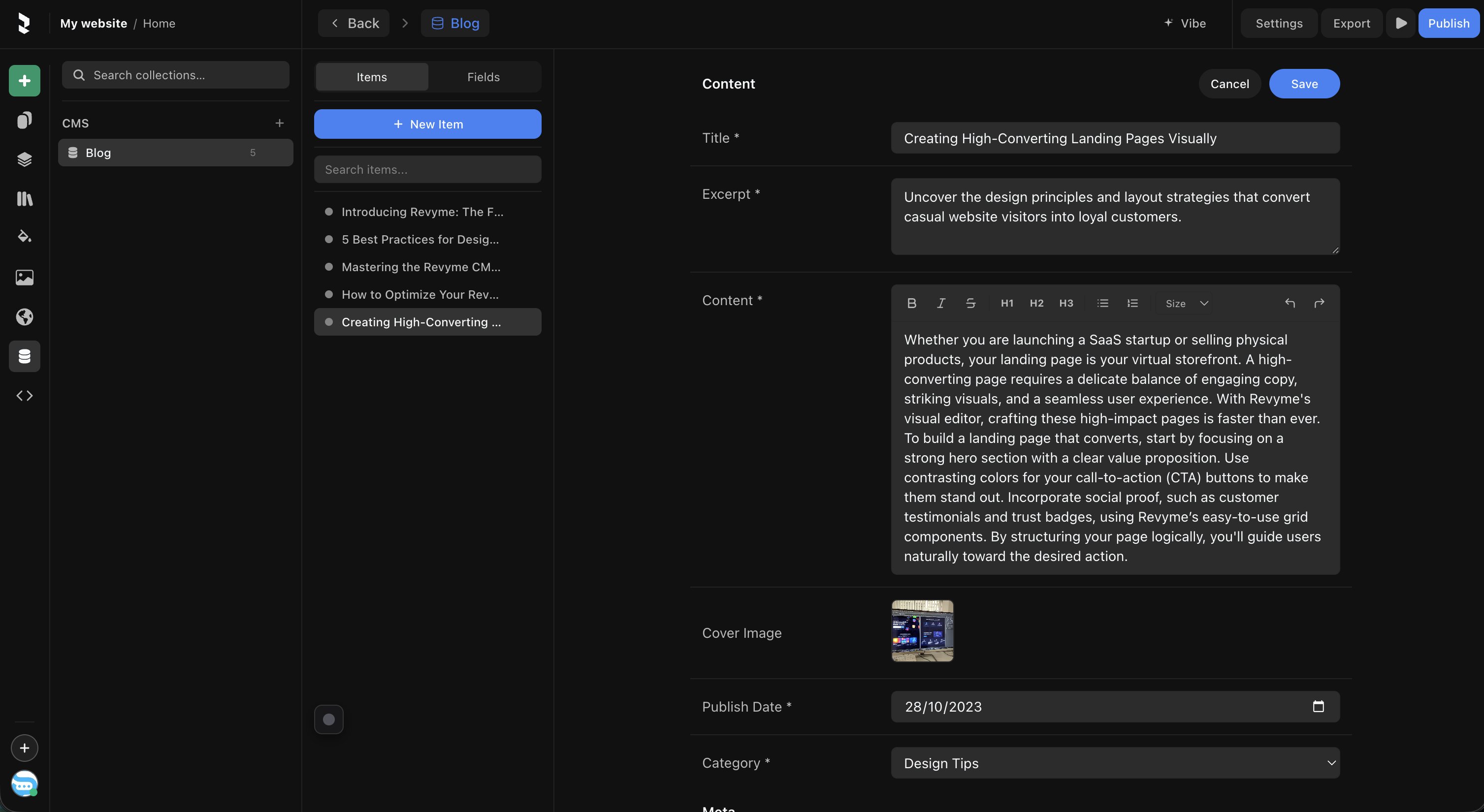1484x812 pixels.
Task: Open the chat support bubble
Action: [x=24, y=784]
